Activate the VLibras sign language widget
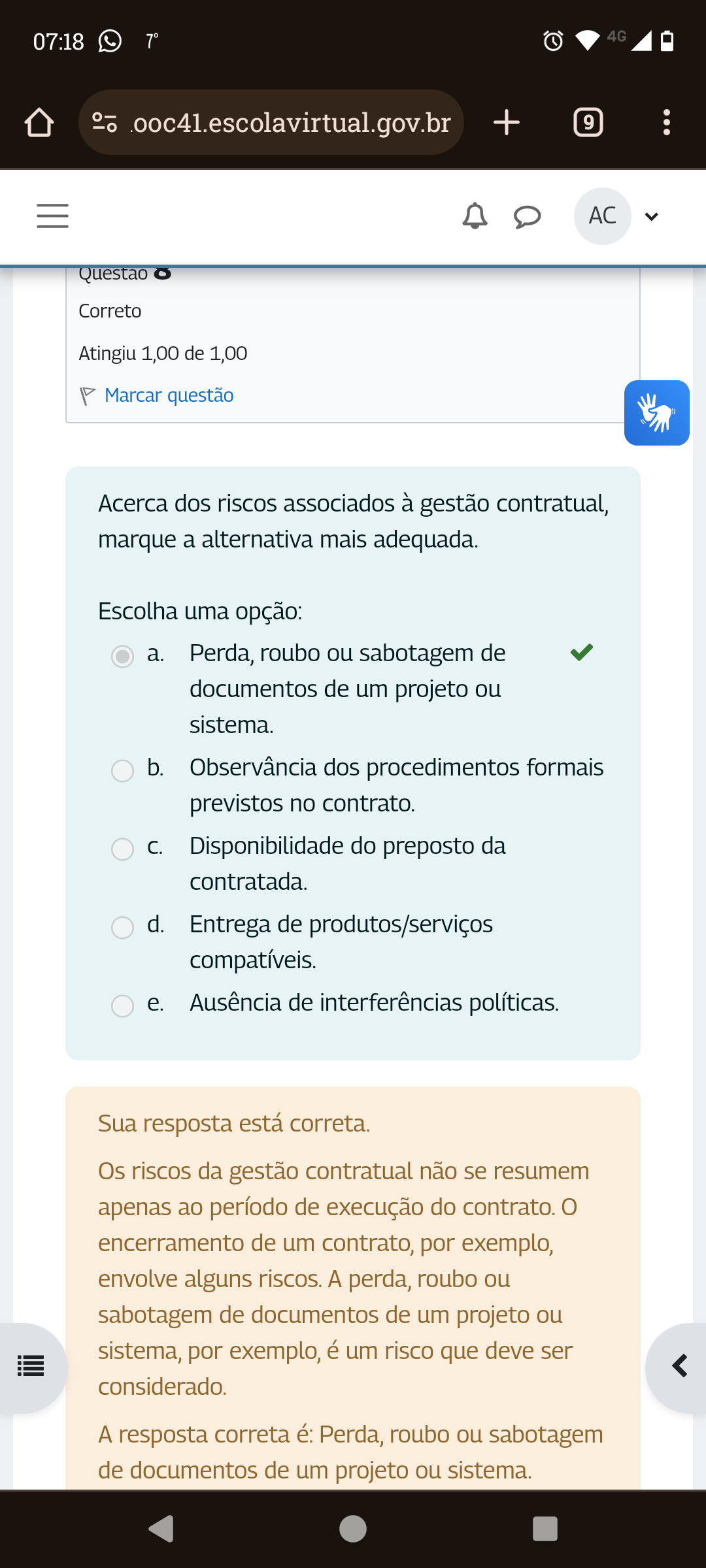 pos(656,413)
